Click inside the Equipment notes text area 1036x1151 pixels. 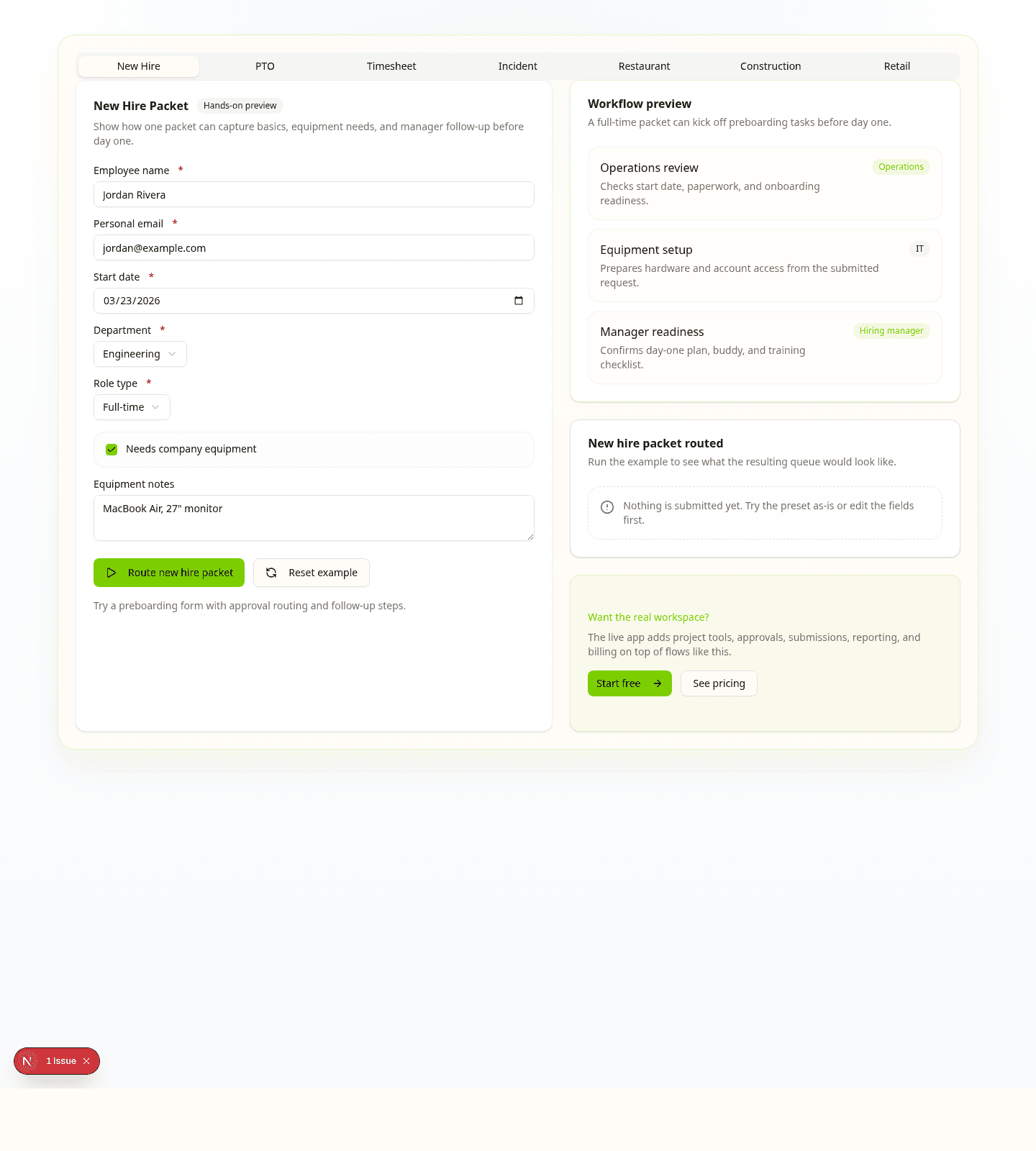[314, 517]
